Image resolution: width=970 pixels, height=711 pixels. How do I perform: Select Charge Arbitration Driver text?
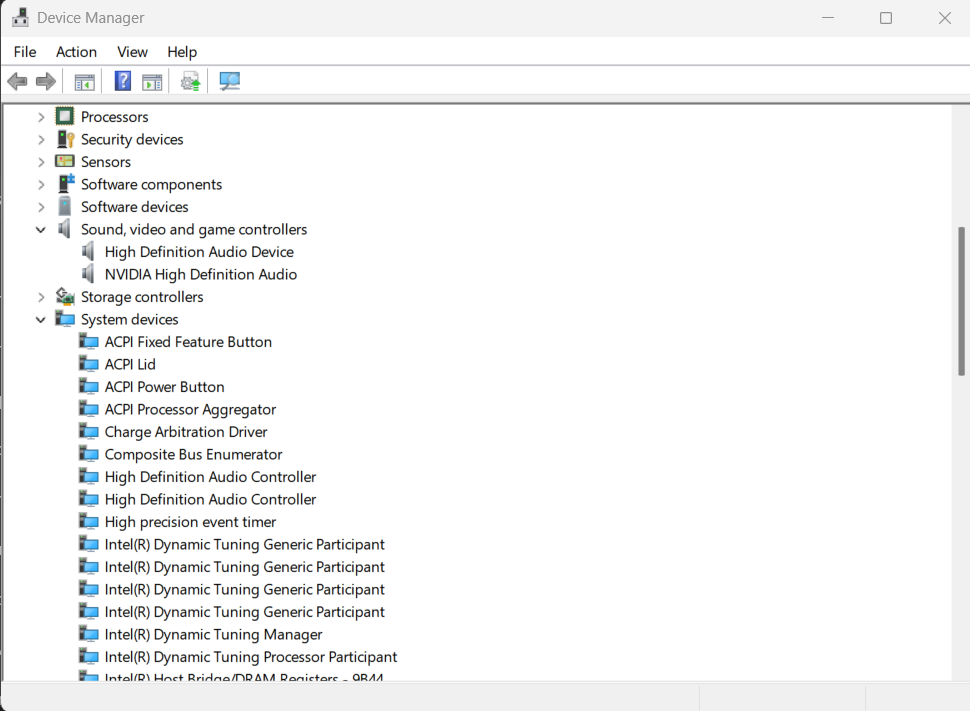click(186, 432)
